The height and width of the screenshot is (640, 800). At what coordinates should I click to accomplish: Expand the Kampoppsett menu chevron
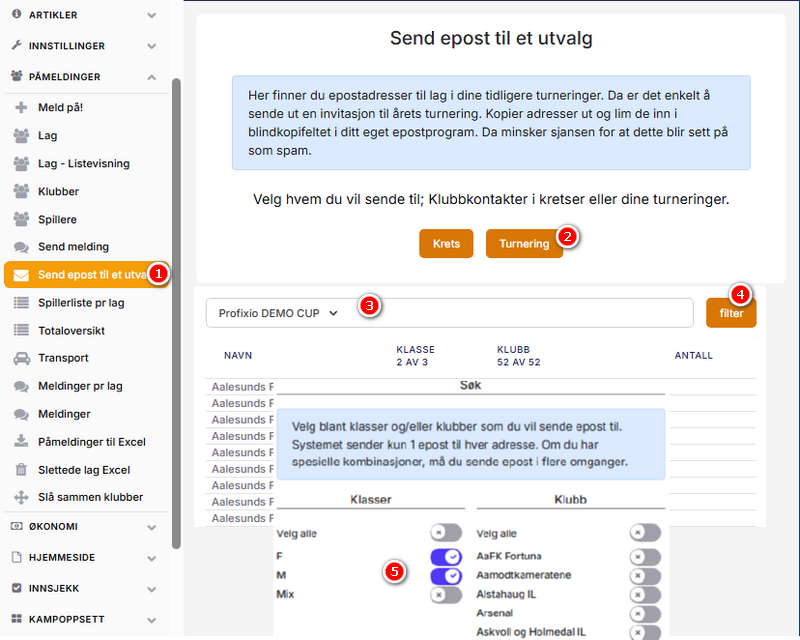click(x=152, y=620)
